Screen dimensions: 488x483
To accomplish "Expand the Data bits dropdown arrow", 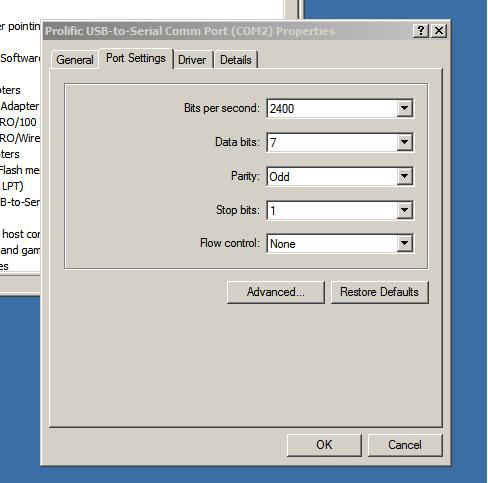I will pyautogui.click(x=404, y=142).
